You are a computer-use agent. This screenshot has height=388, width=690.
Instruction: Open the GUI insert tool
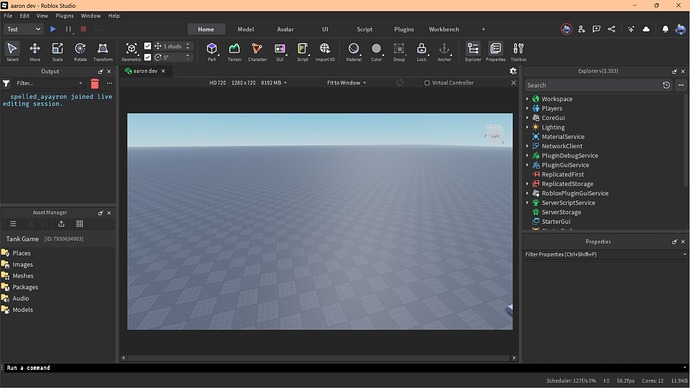coord(280,51)
